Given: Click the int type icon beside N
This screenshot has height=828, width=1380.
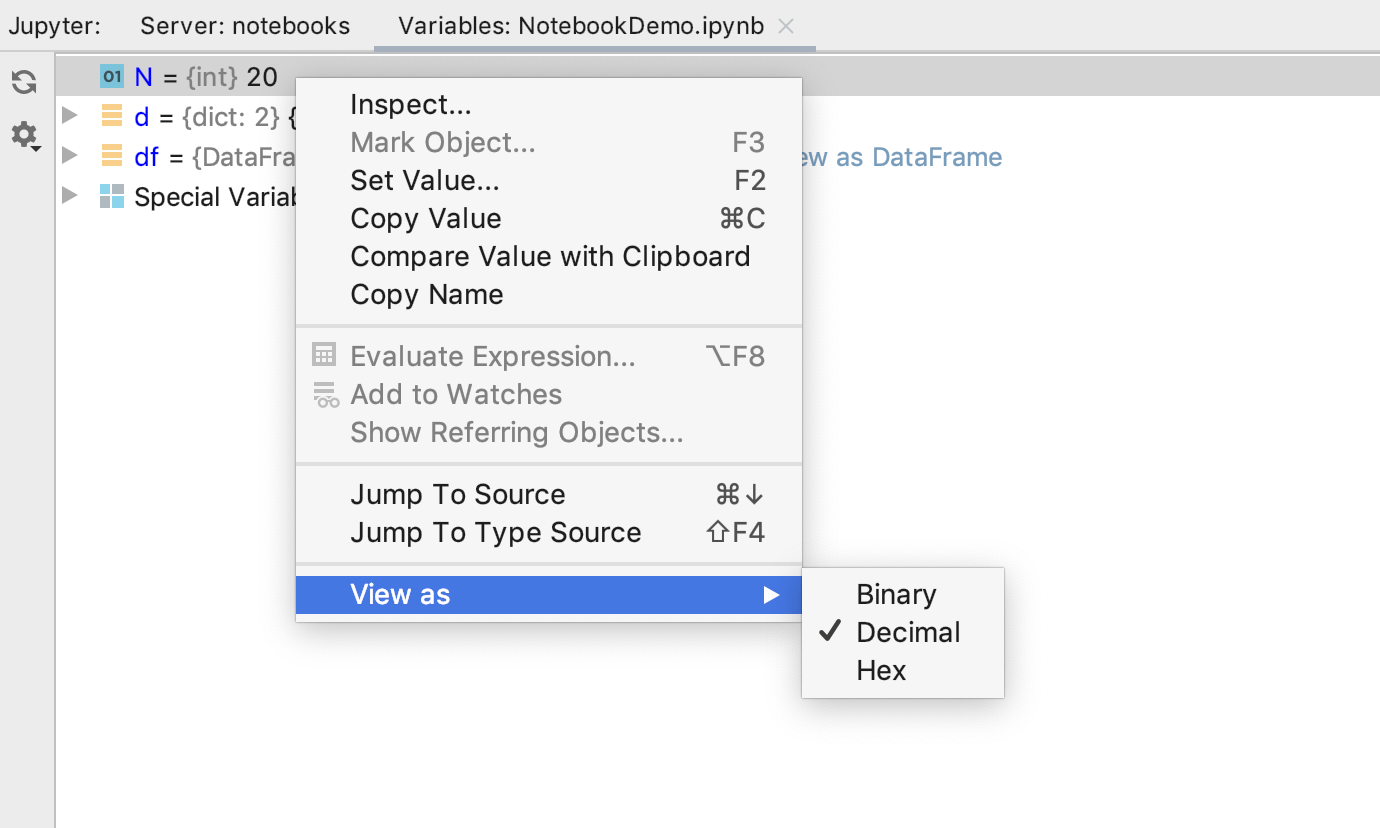Looking at the screenshot, I should pos(112,77).
